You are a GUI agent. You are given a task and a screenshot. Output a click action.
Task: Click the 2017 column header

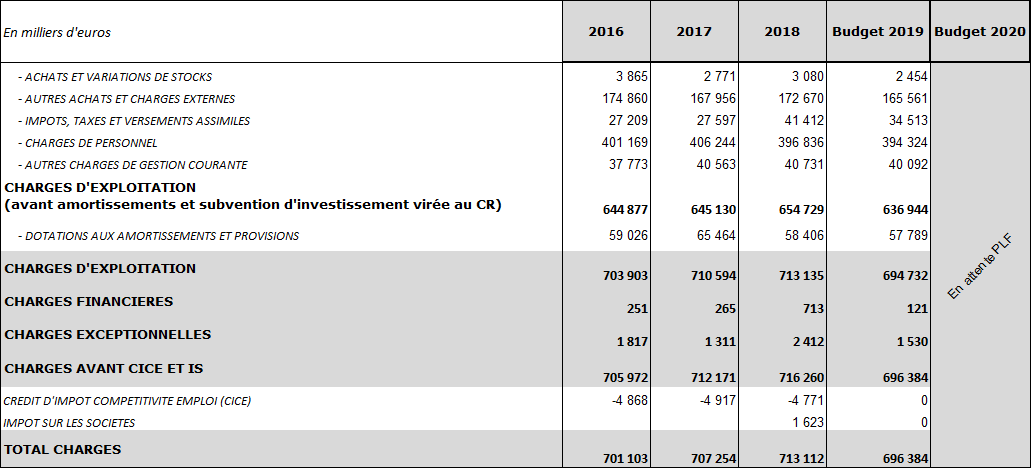(x=694, y=32)
